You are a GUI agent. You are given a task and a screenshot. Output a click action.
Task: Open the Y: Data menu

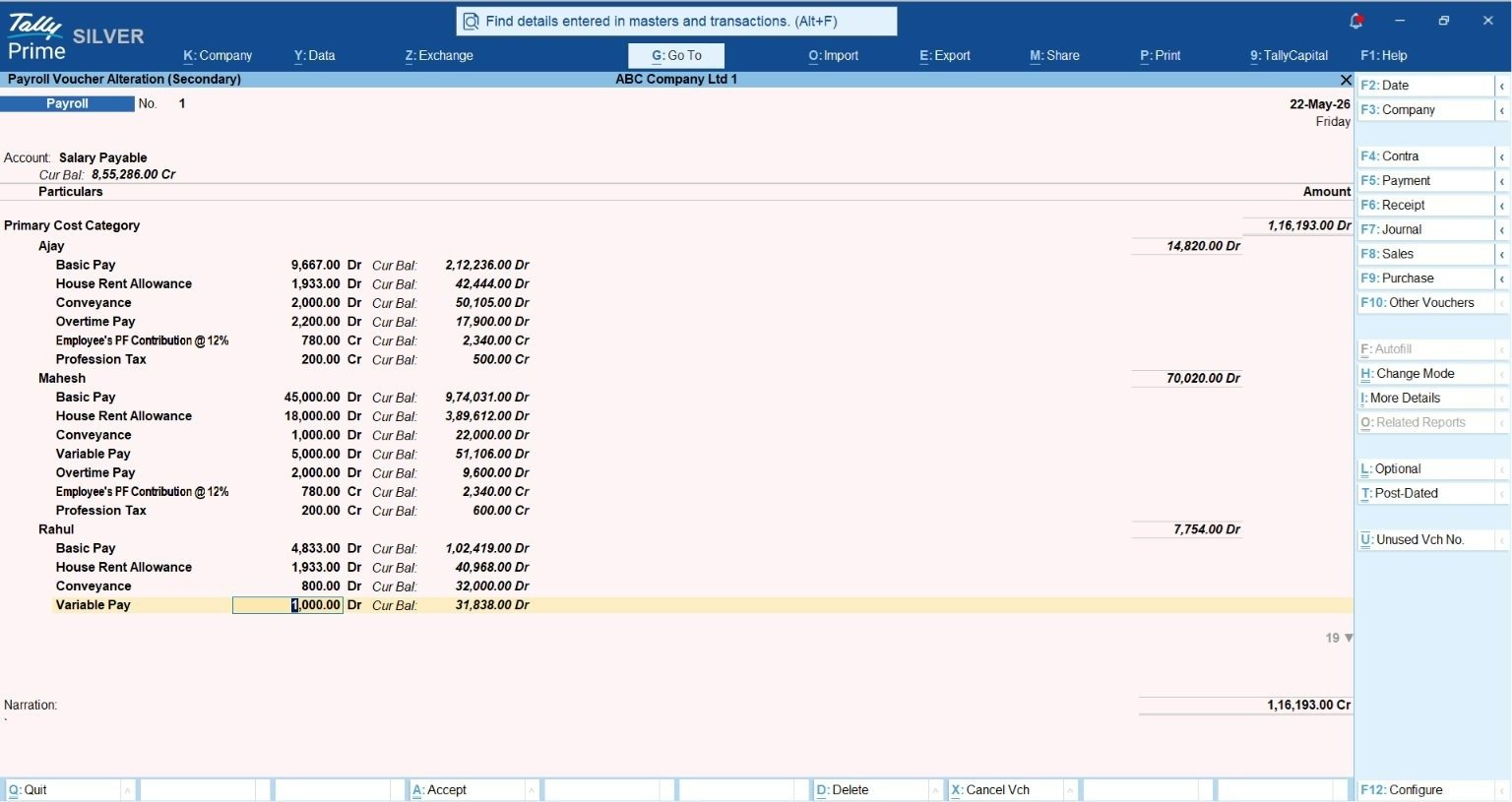(x=314, y=56)
